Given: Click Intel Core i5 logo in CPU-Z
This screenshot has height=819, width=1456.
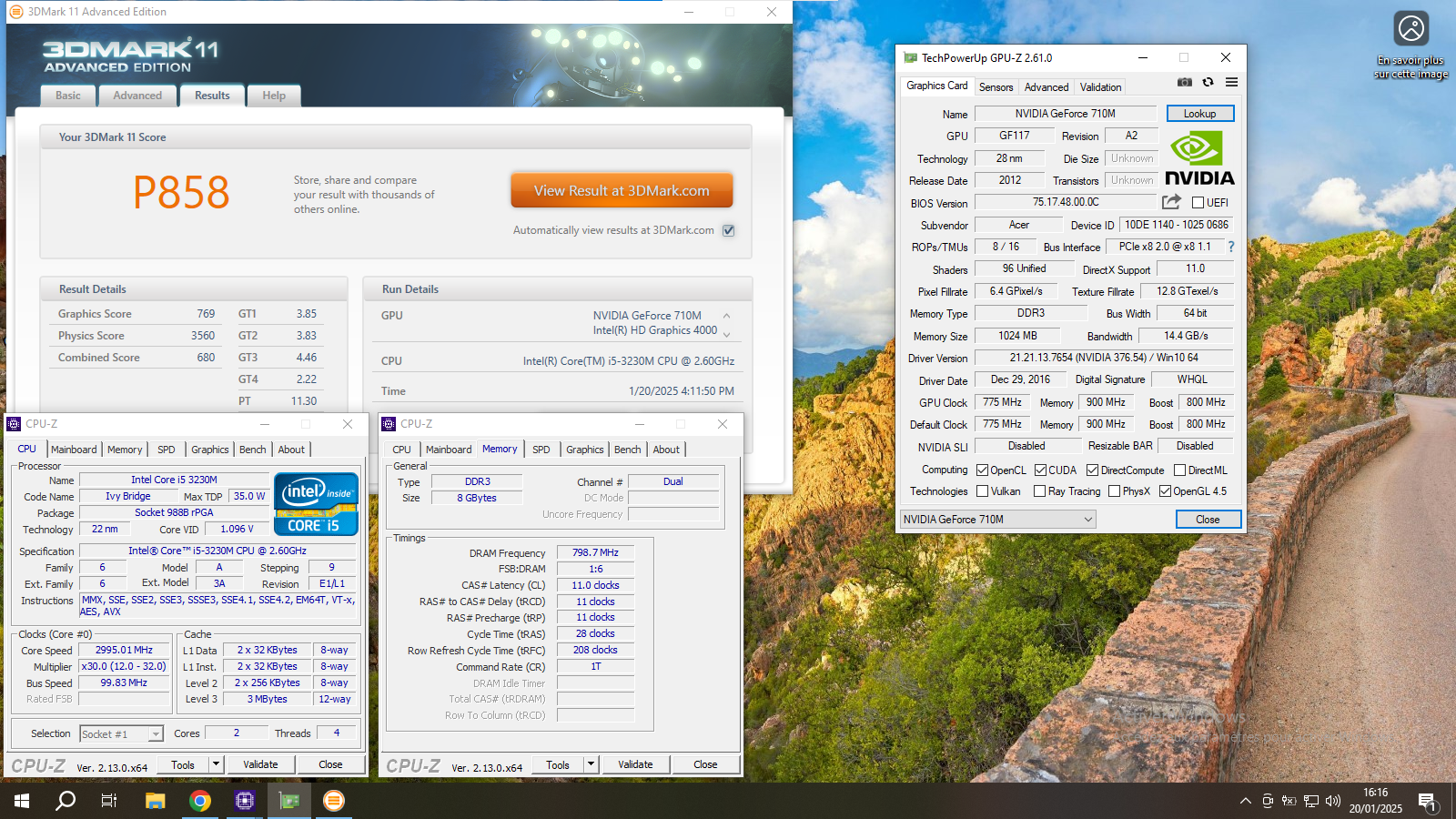Looking at the screenshot, I should (316, 504).
